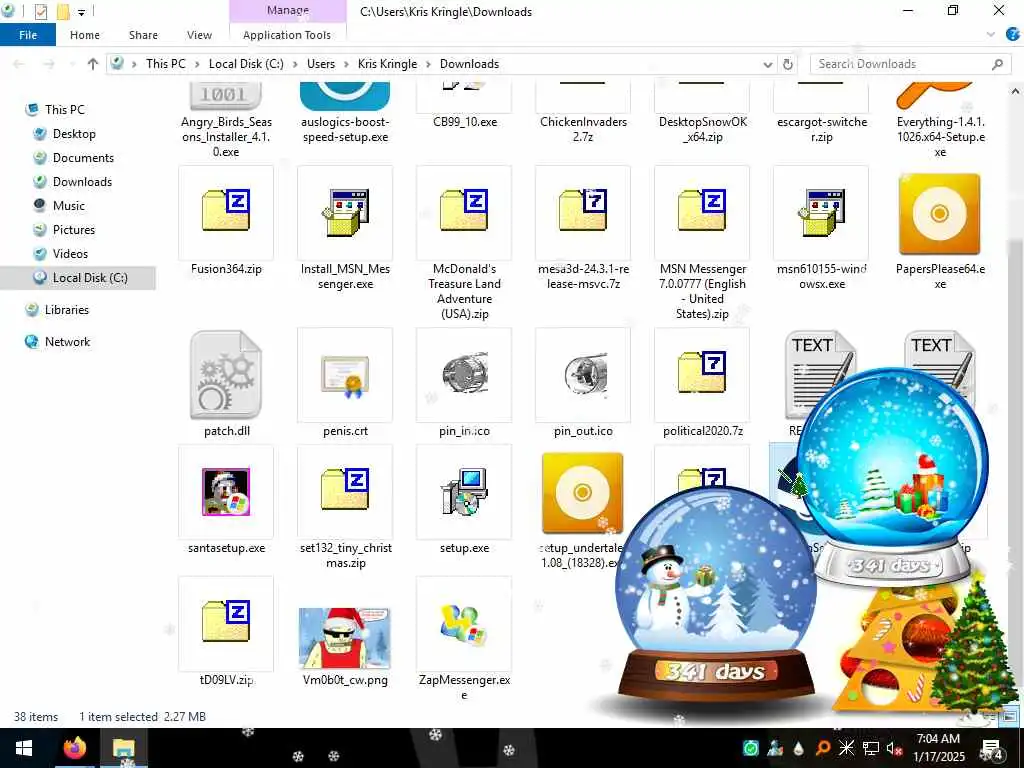Select the Fusion364.zip archive icon
Screen dimensions: 1024x768
[x=226, y=210]
